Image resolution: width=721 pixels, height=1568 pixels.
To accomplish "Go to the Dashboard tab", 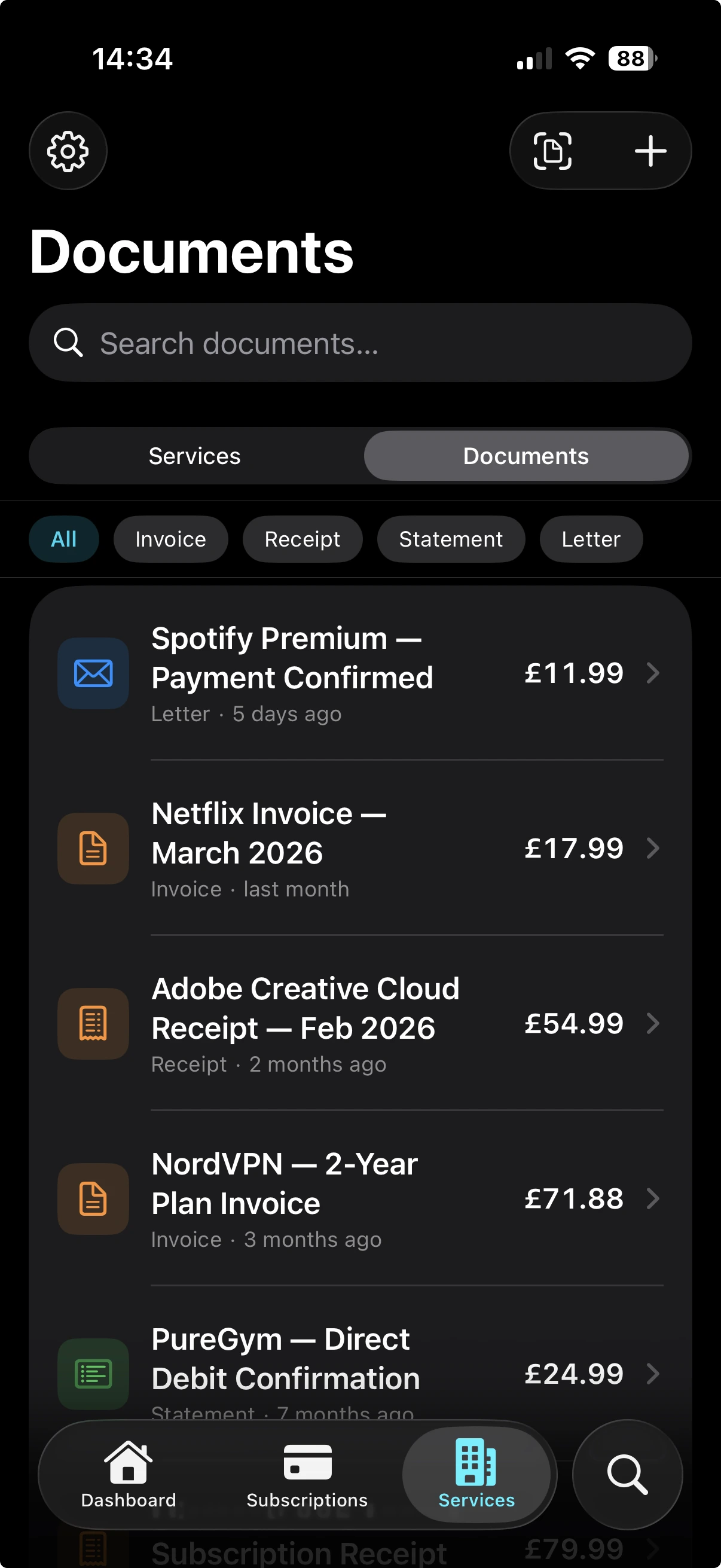I will click(x=129, y=1474).
